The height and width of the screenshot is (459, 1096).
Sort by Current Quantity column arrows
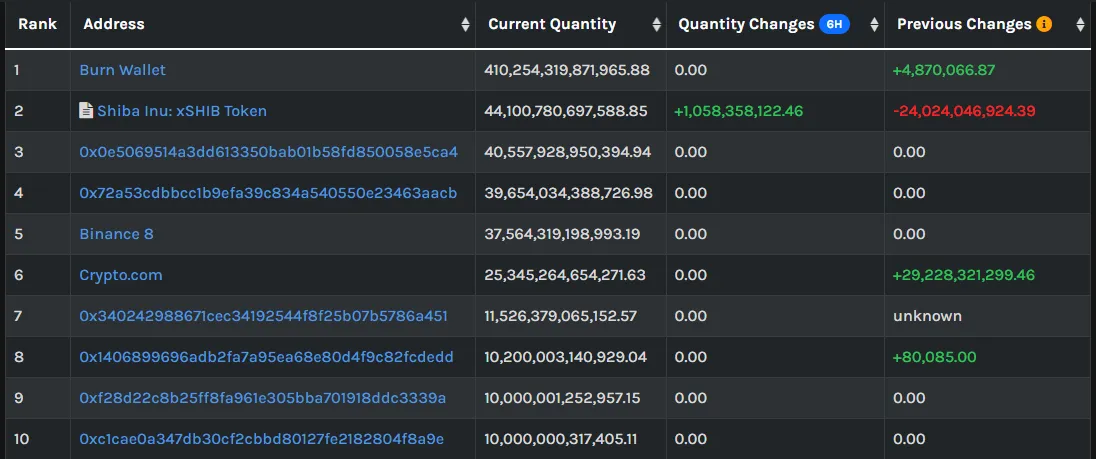click(x=656, y=24)
